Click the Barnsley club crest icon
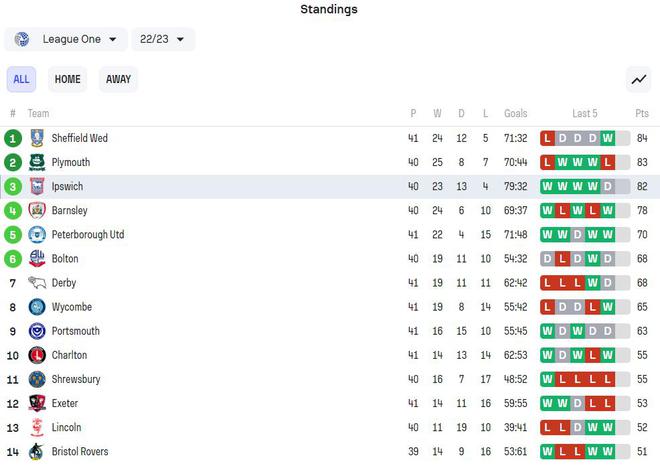This screenshot has height=466, width=660. coord(37,210)
